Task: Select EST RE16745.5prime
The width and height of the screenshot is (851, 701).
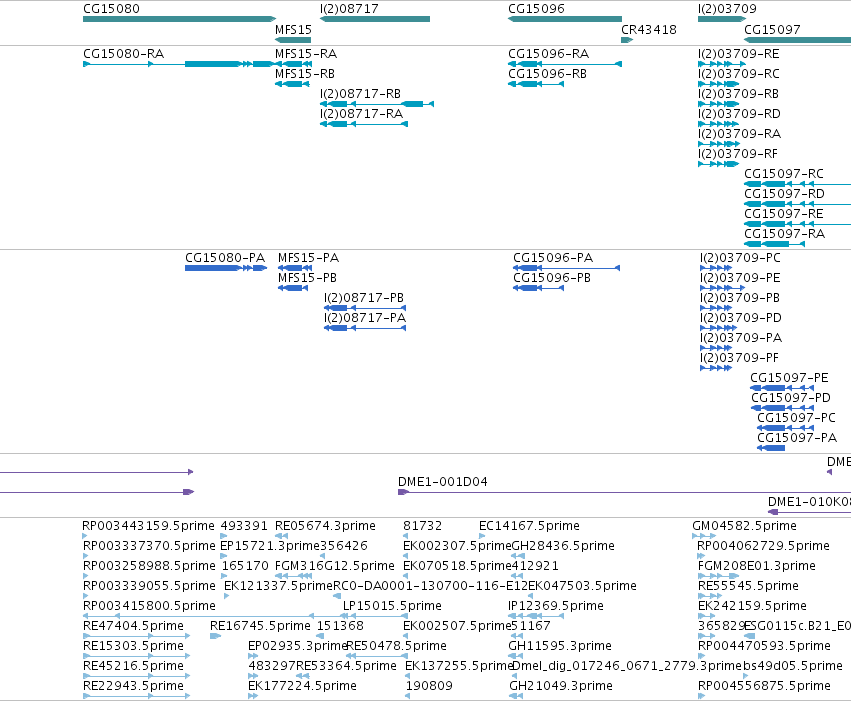Action: pyautogui.click(x=260, y=626)
